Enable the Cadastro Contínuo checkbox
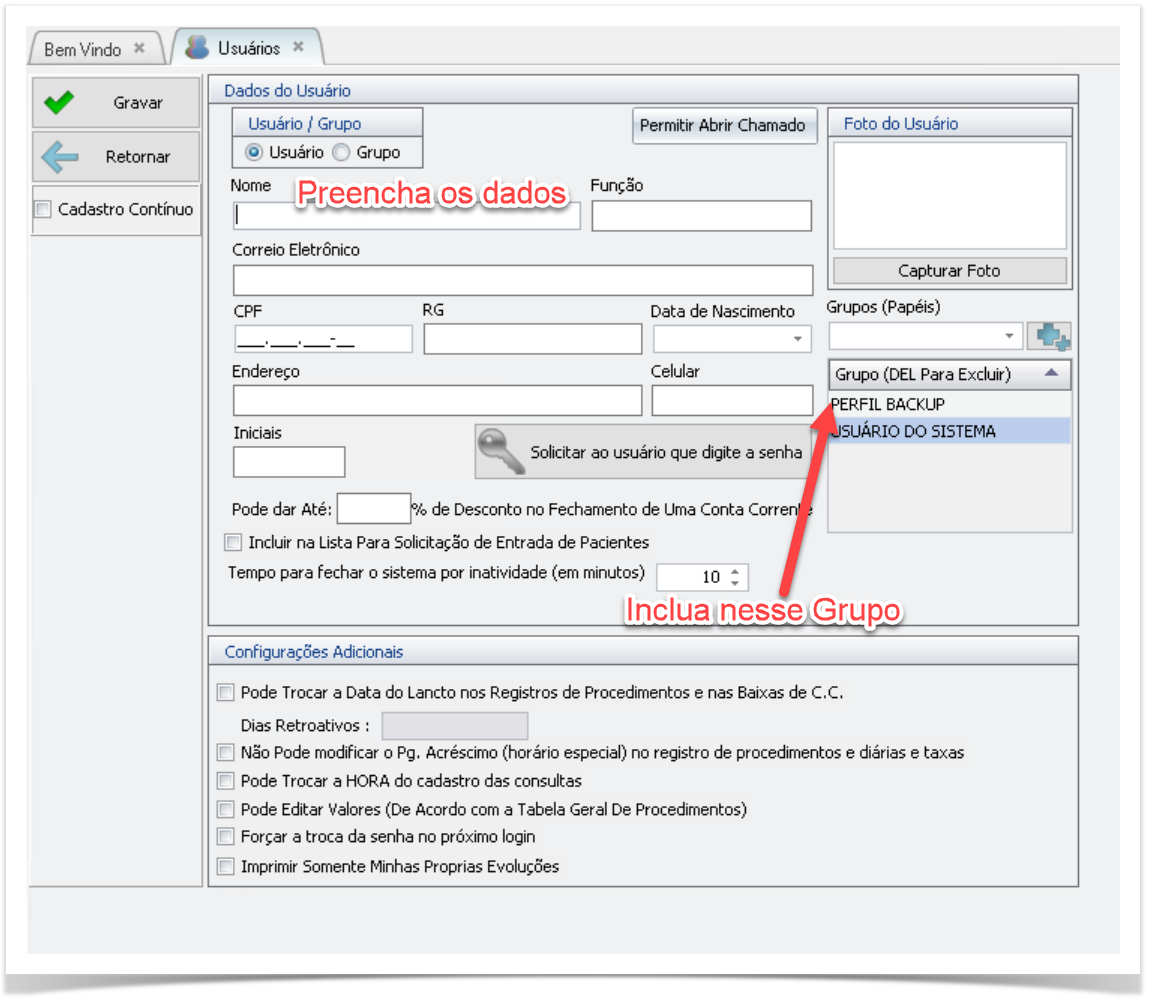The image size is (1154, 1003). (43, 210)
